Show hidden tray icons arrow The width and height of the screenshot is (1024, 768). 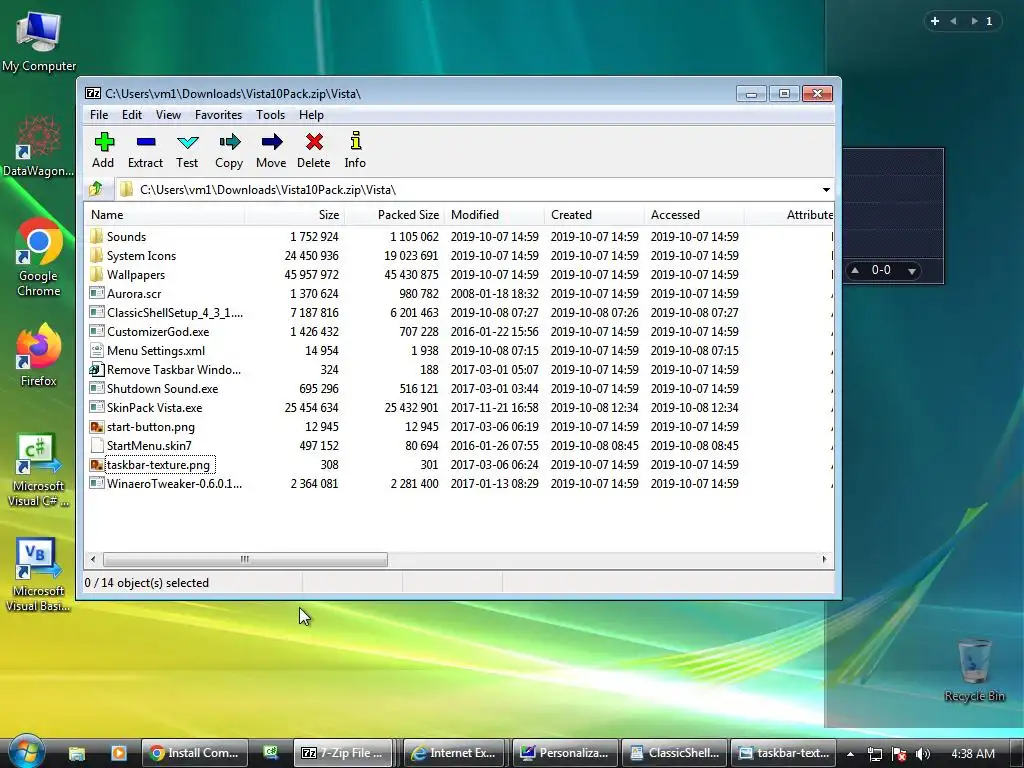(850, 754)
